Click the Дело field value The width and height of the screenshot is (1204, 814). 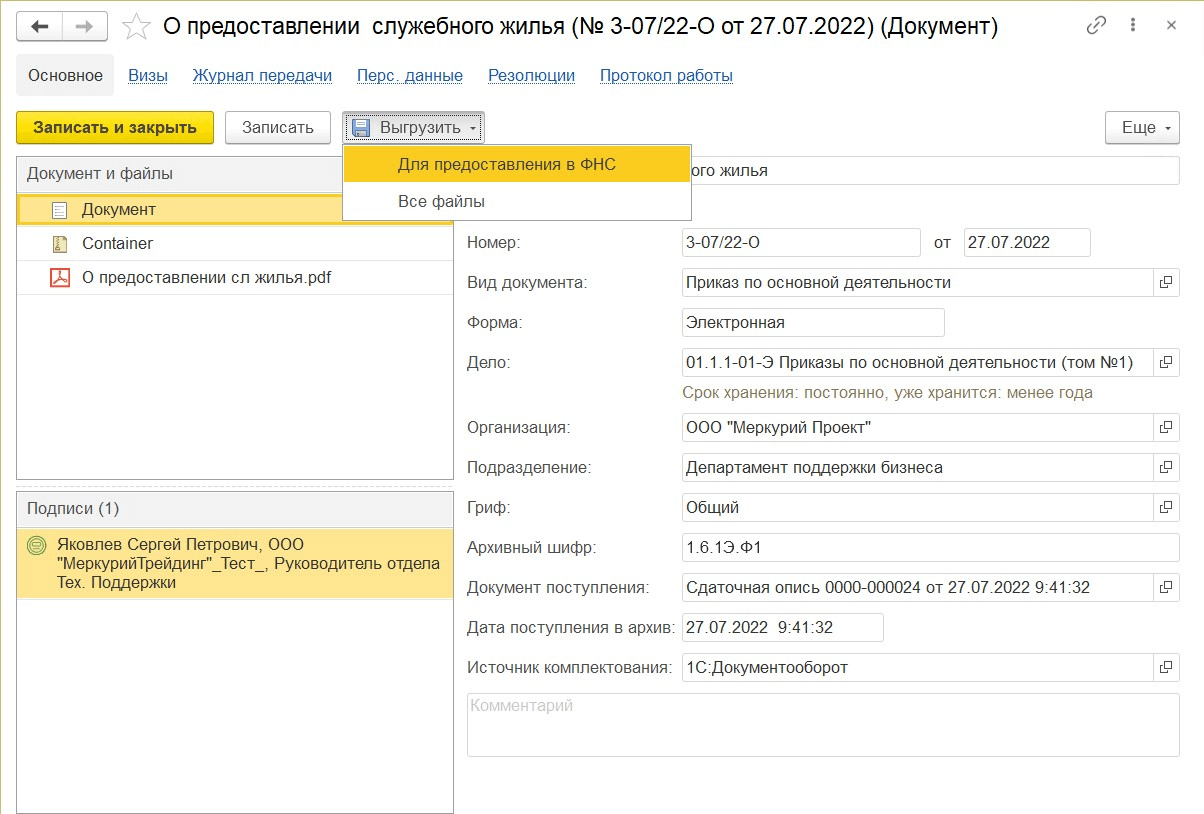click(x=918, y=363)
